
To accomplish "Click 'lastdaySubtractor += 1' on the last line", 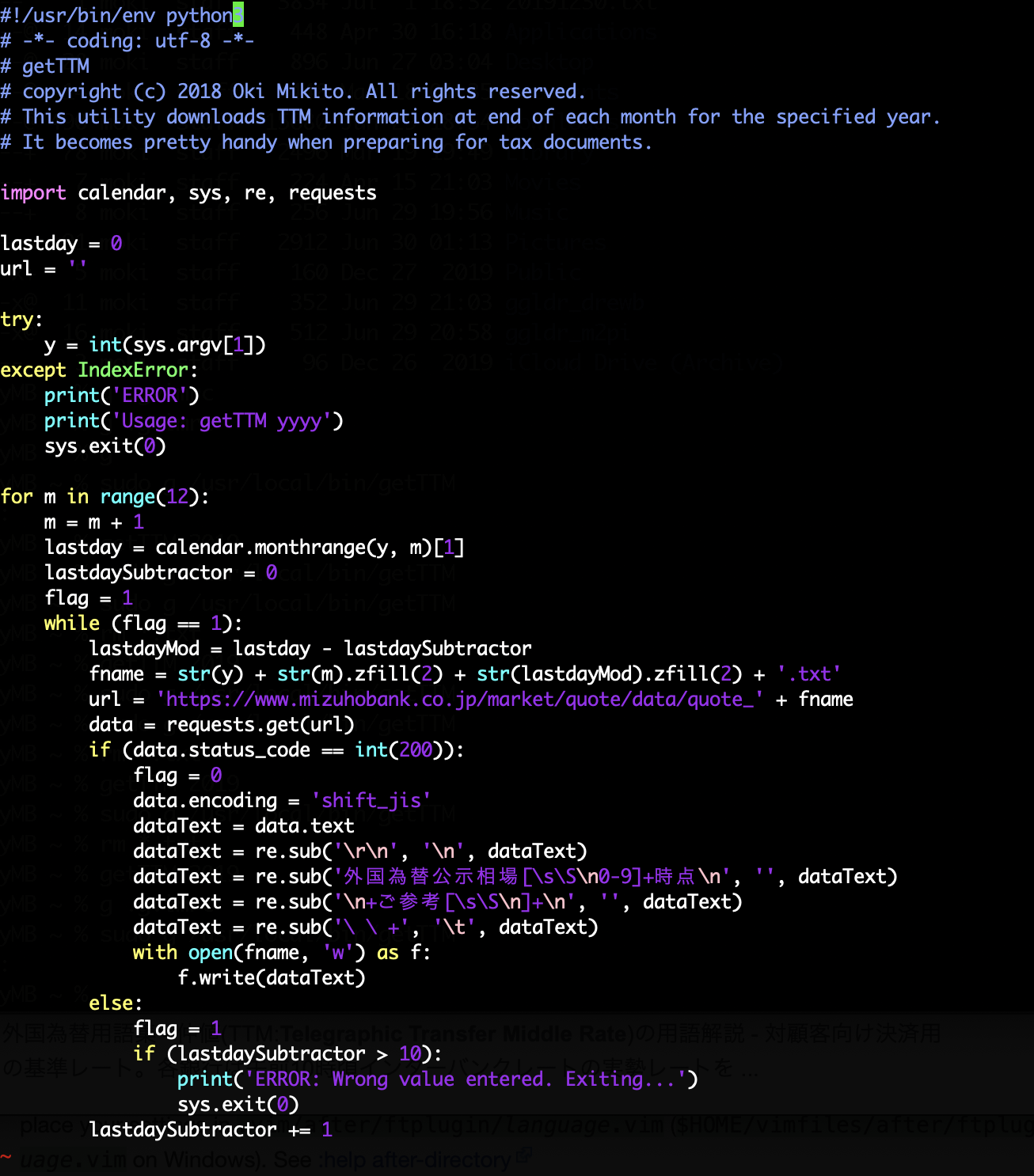I will coord(211,1130).
